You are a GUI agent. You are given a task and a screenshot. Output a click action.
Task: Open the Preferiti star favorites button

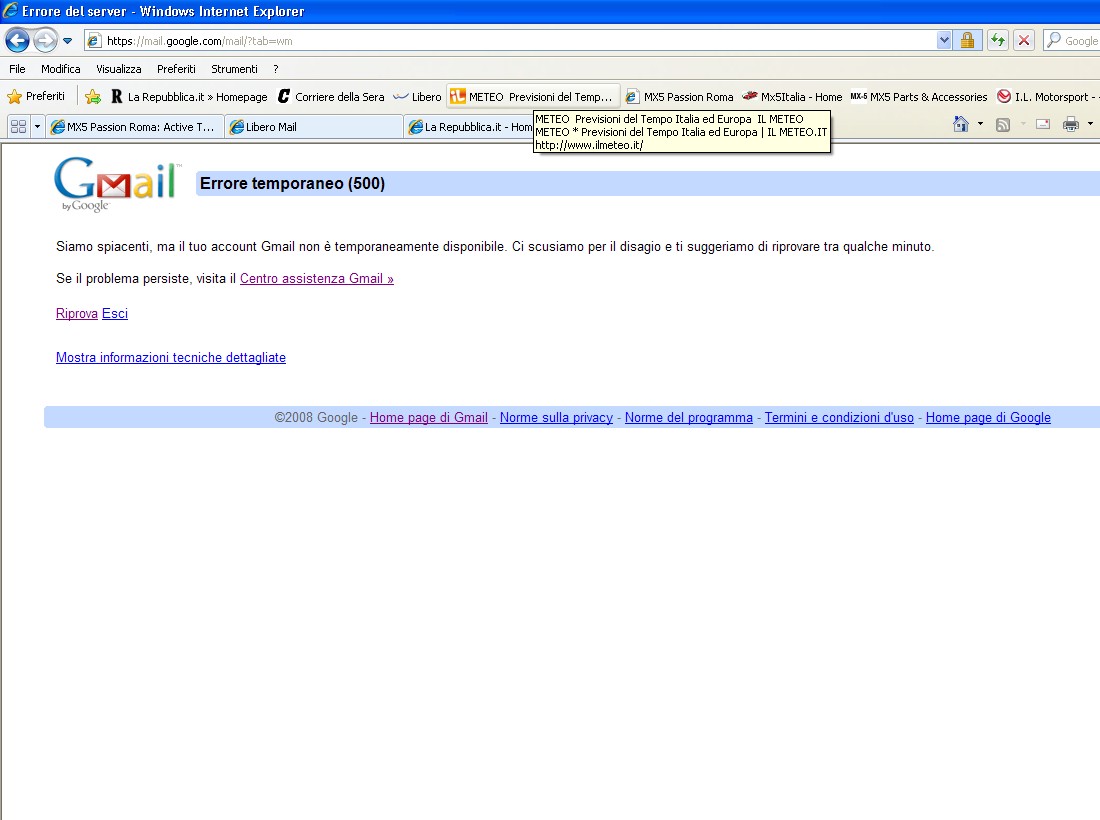[36, 96]
